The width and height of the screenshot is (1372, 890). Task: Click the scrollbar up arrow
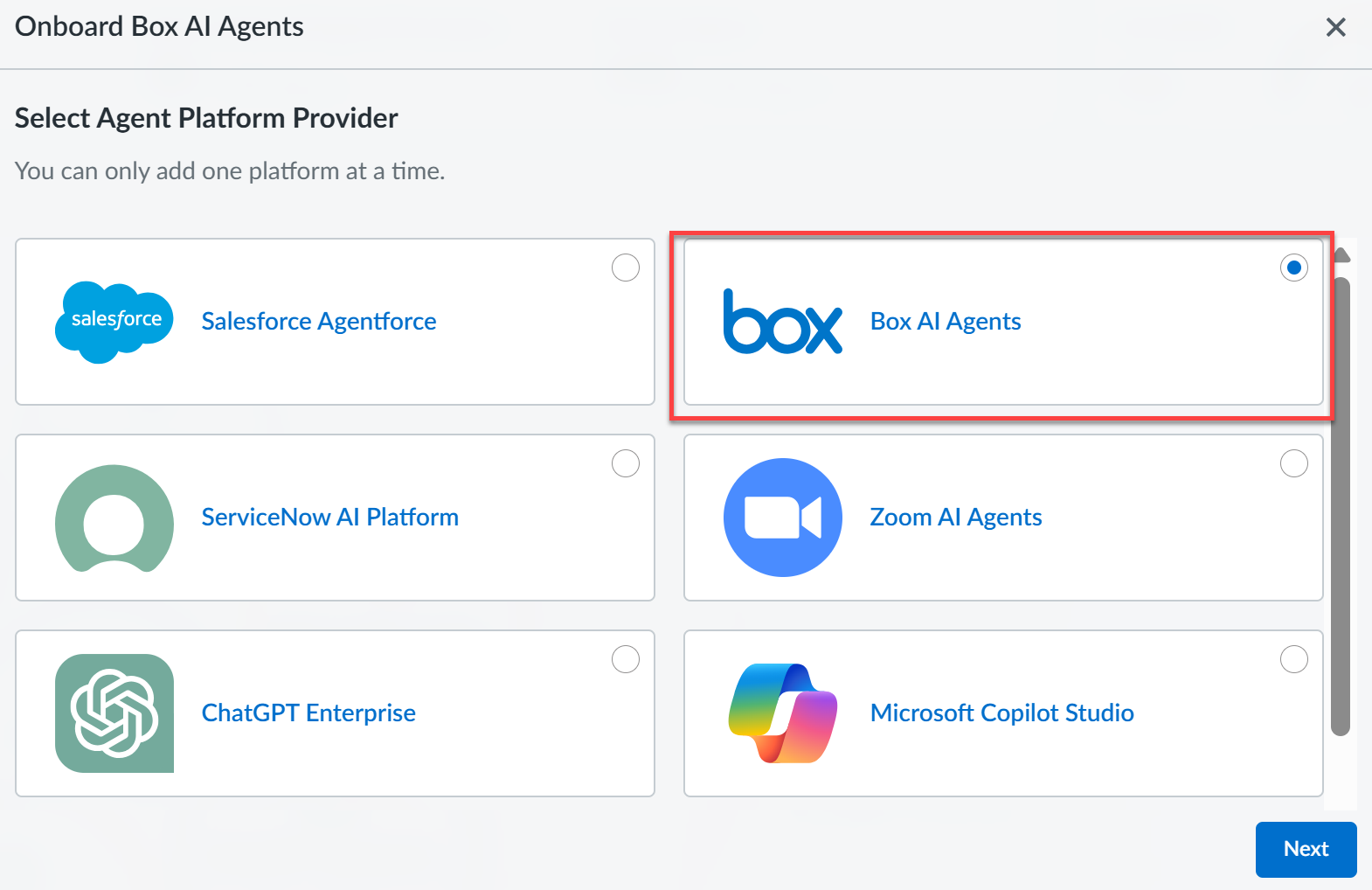(x=1341, y=255)
